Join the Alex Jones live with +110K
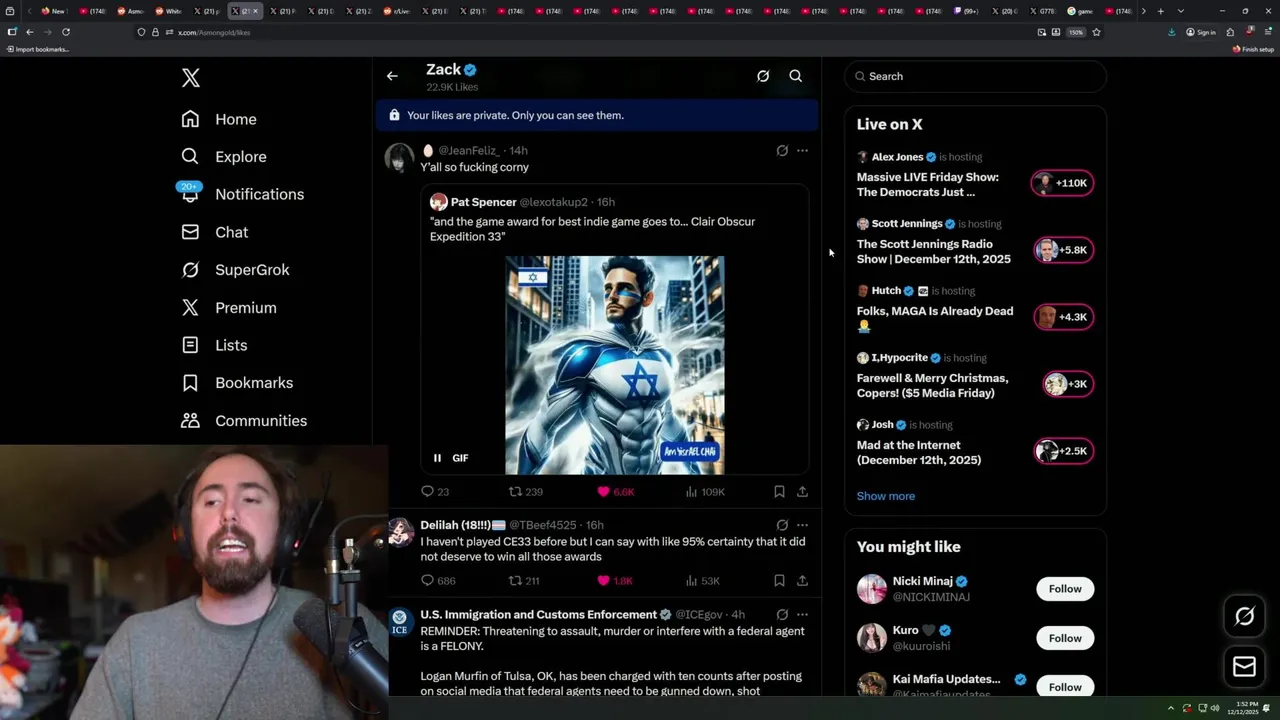Screen dimensions: 1280x720 click(1062, 183)
